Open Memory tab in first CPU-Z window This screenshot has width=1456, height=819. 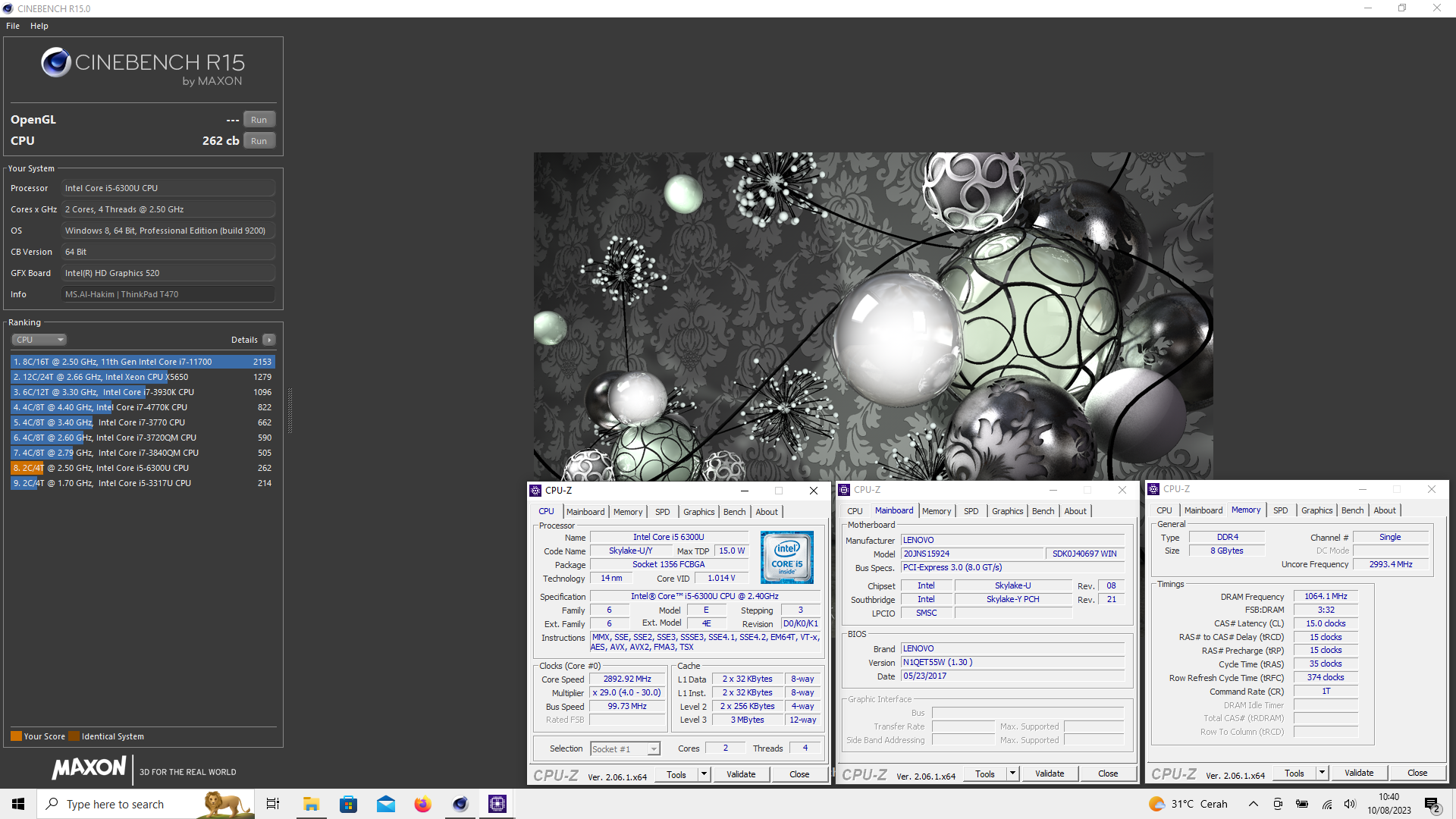tap(628, 512)
